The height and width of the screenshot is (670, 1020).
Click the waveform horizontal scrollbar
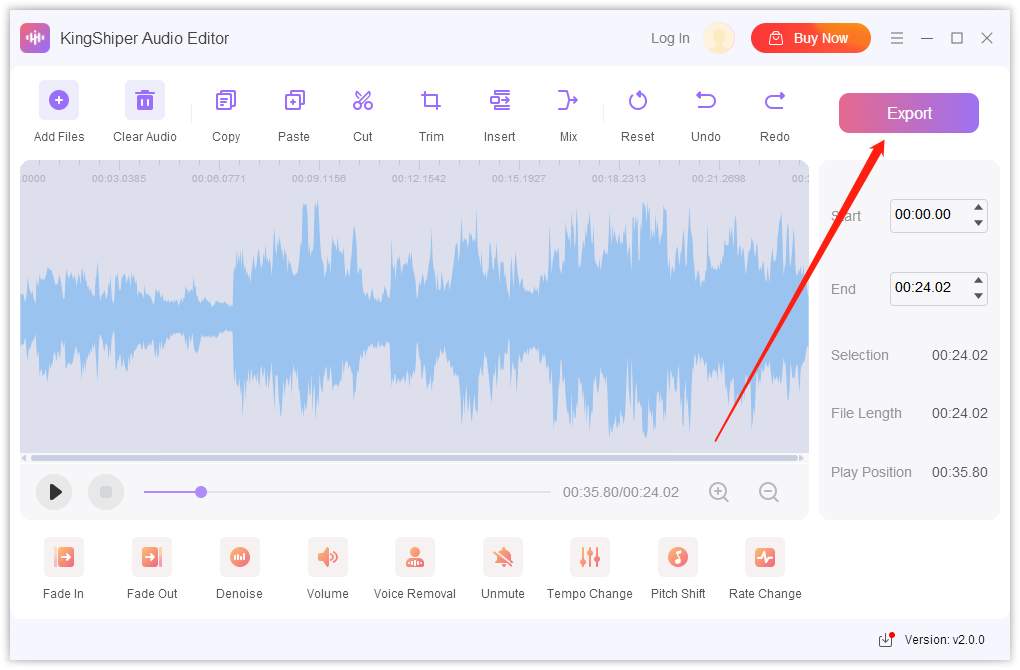(x=415, y=458)
